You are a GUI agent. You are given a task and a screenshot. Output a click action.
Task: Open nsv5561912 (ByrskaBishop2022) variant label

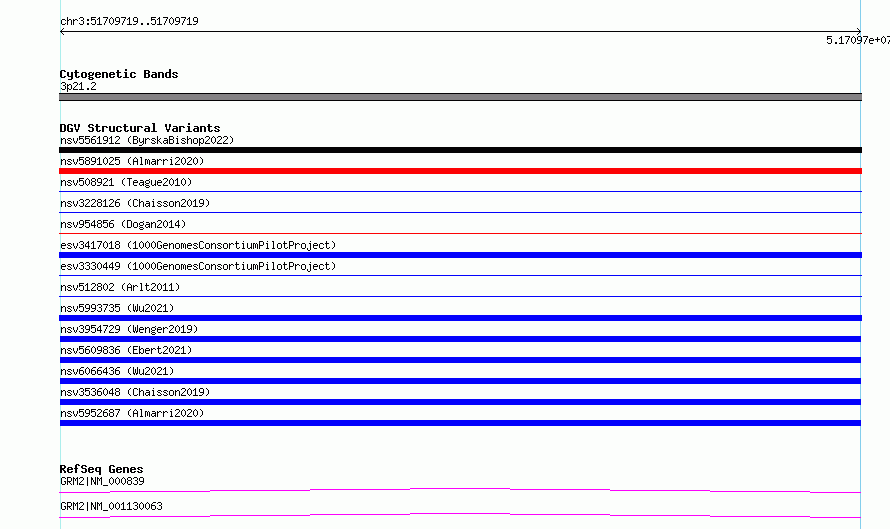[147, 140]
